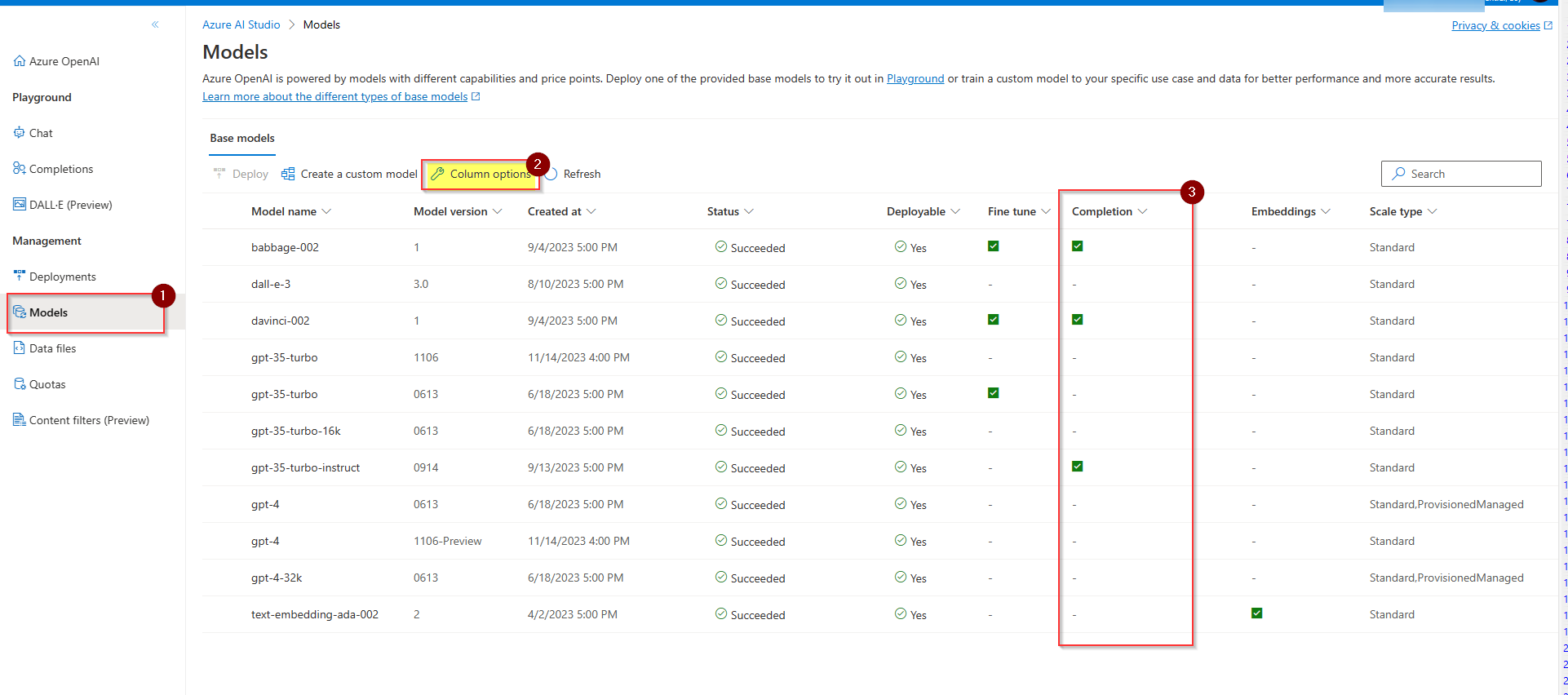Select the dall-e-3 model row
Image resolution: width=1568 pixels, height=695 pixels.
(x=879, y=284)
